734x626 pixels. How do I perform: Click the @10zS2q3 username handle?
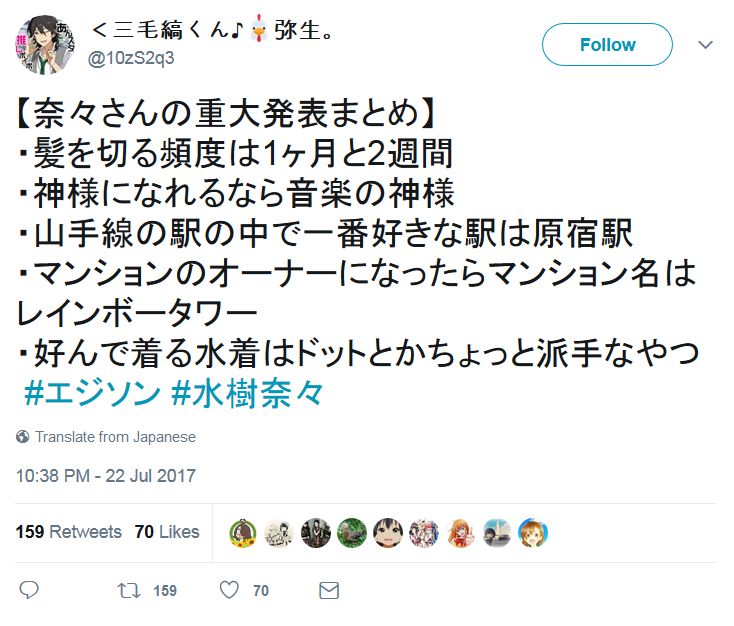(x=131, y=58)
